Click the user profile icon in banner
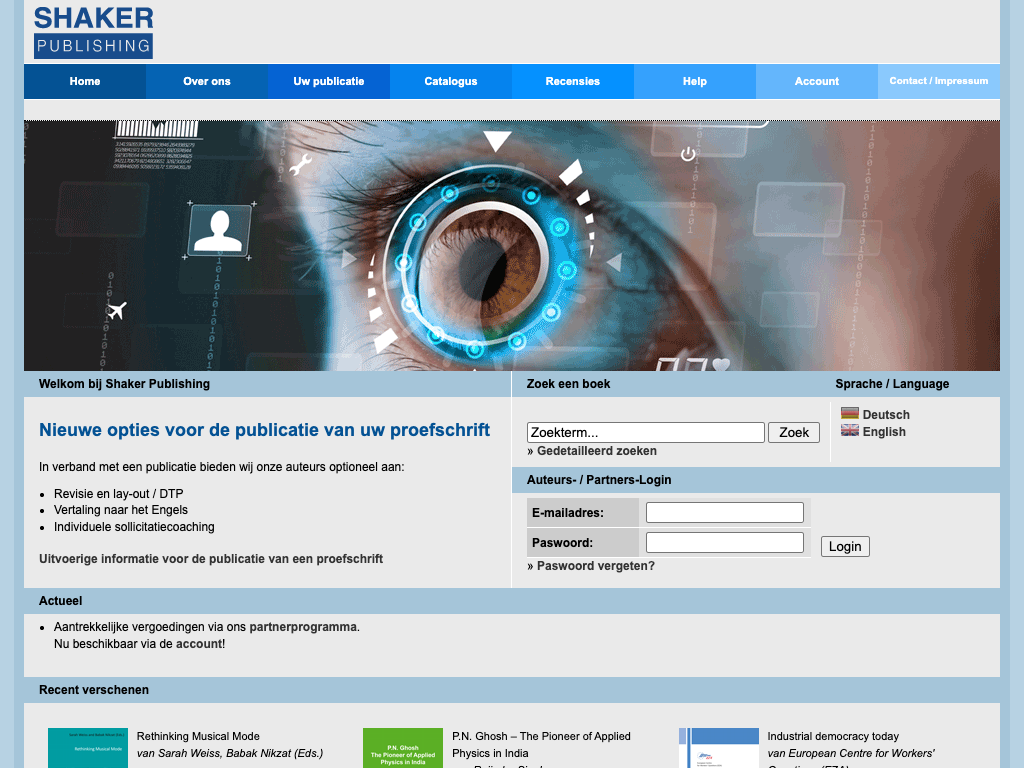 point(219,230)
